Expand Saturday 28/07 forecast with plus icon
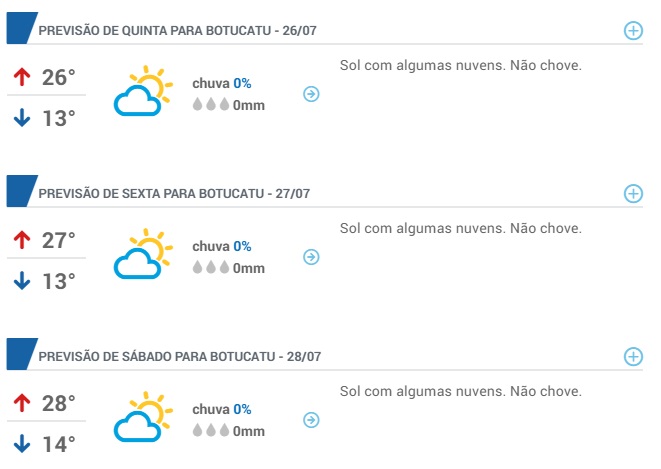Screen dimensions: 661x469 [633, 357]
